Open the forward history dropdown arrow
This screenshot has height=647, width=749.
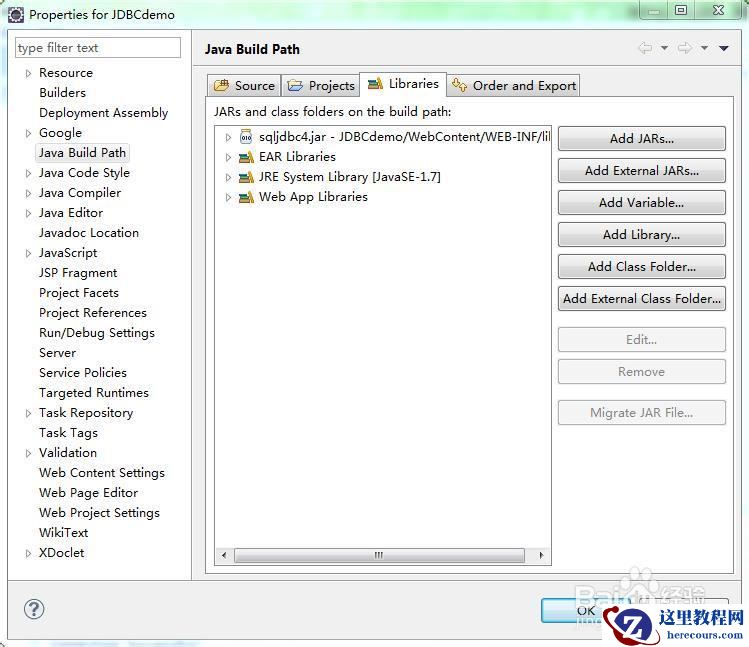[704, 48]
